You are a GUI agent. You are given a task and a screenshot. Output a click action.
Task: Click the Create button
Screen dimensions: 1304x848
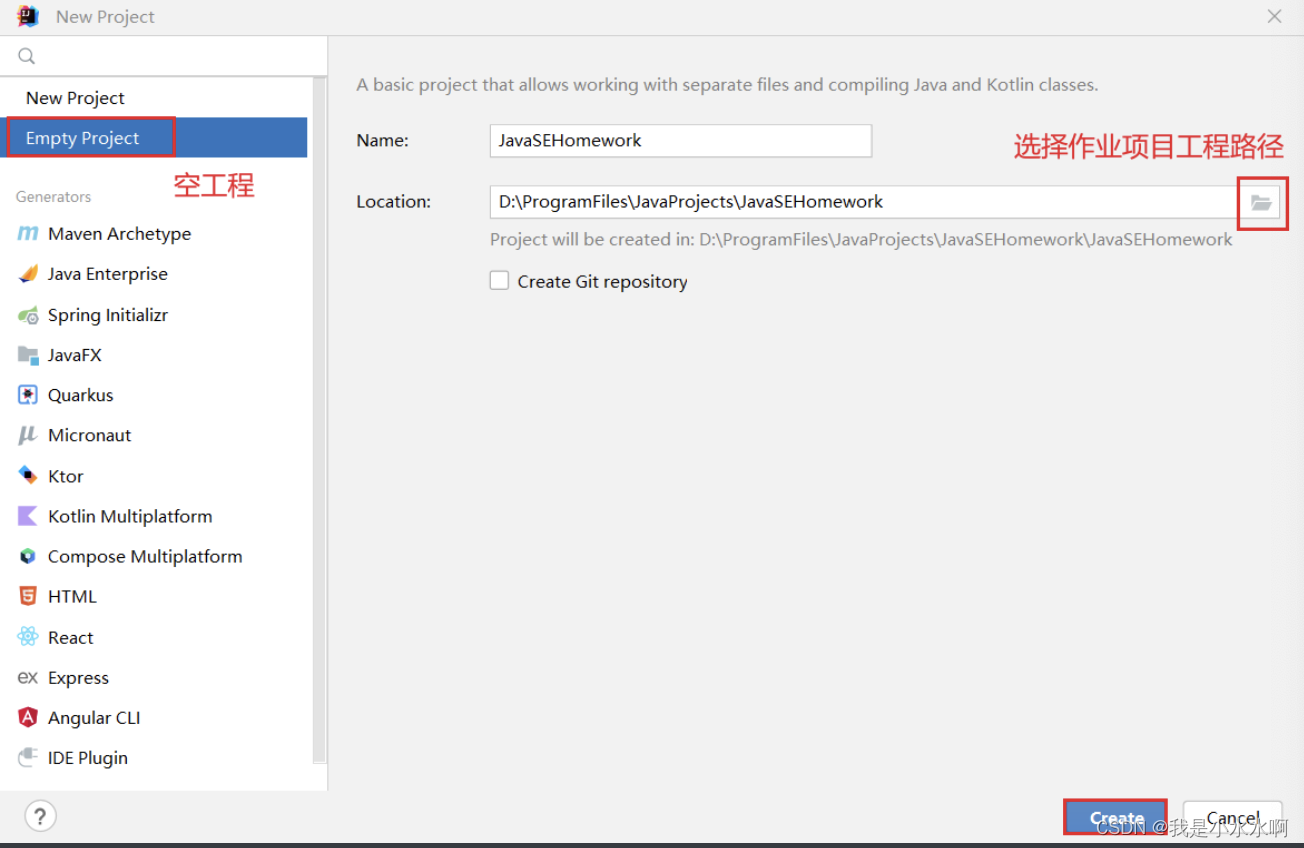tap(1115, 817)
